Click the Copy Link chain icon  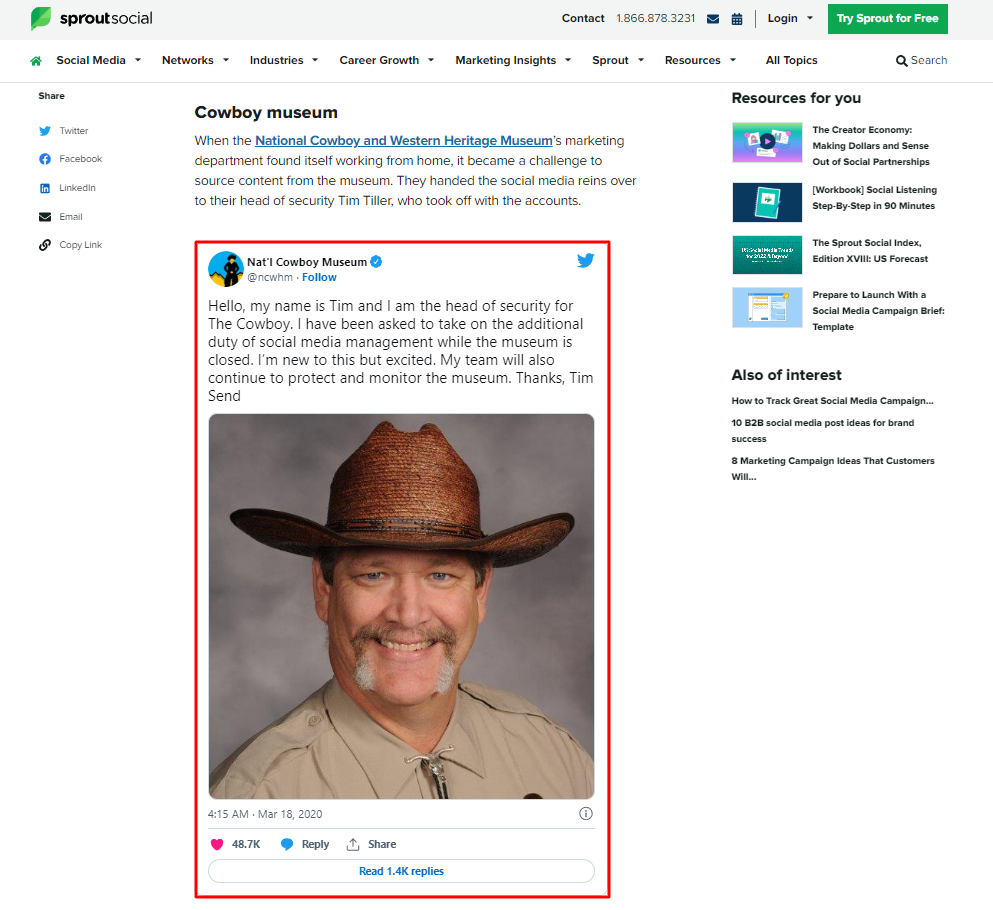pos(45,245)
